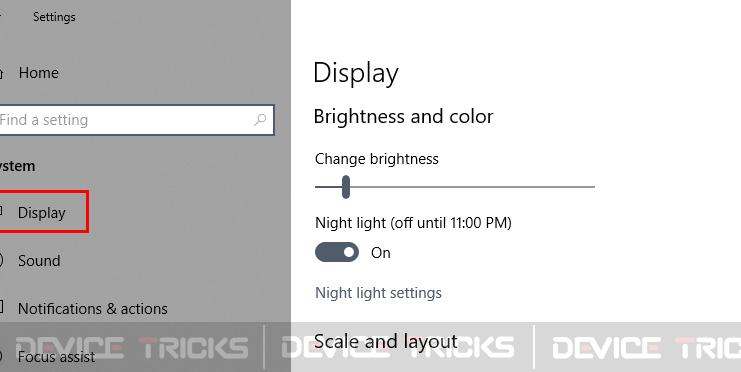The image size is (741, 372).
Task: Click the far right end of the brightness slider track
Action: 593,187
